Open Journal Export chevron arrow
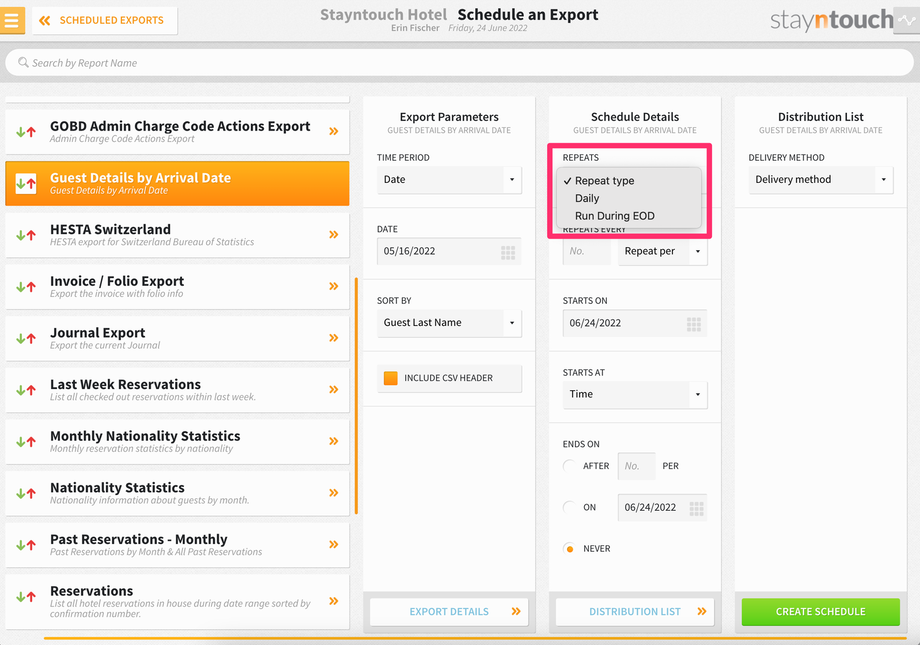920x645 pixels. point(334,338)
